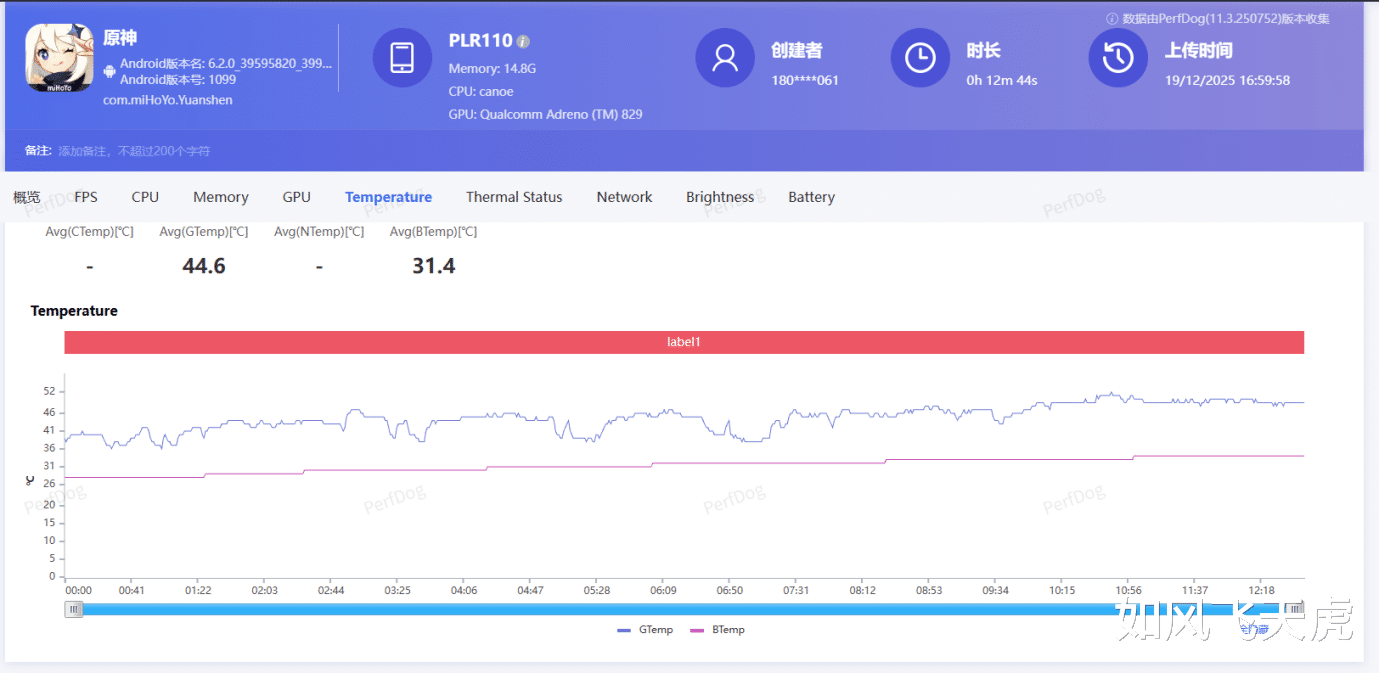Click the info icon next to PLR110
Viewport: 1379px width, 673px height.
tap(523, 42)
